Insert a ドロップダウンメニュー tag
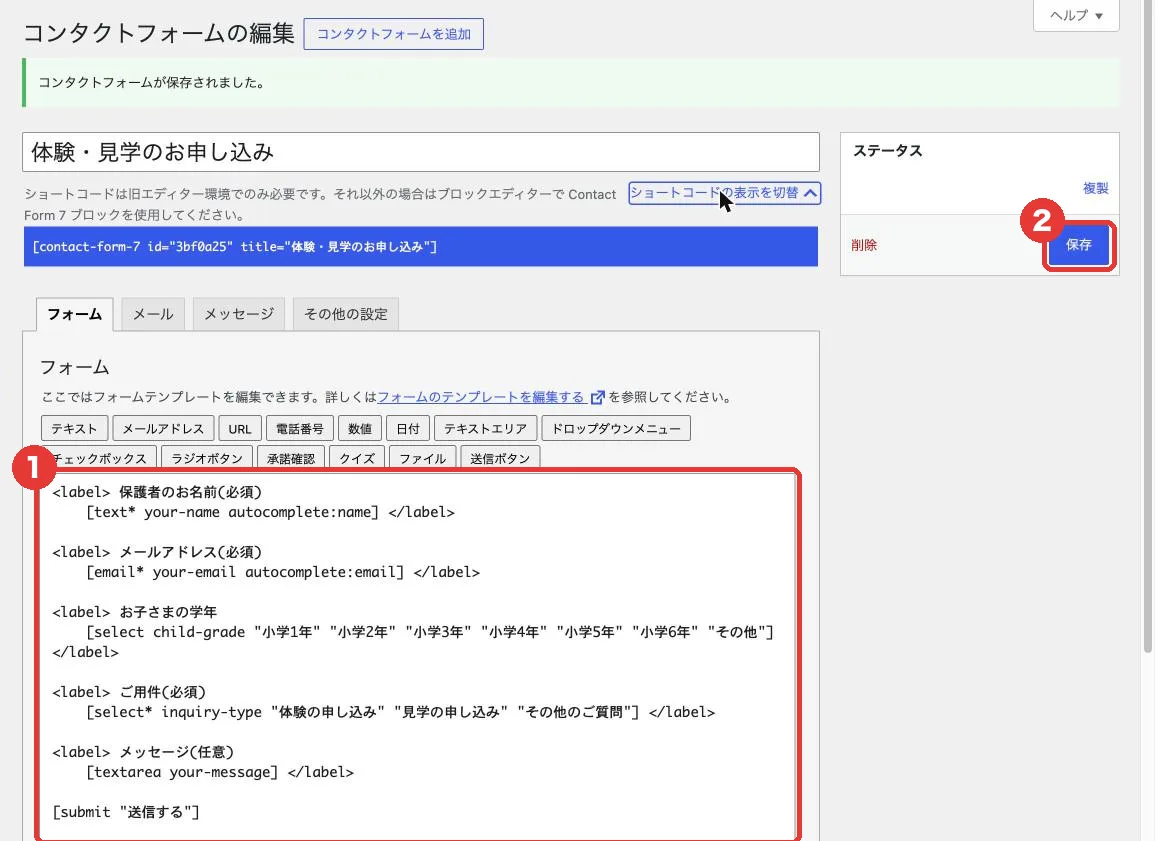Image resolution: width=1155 pixels, height=841 pixels. coord(616,429)
